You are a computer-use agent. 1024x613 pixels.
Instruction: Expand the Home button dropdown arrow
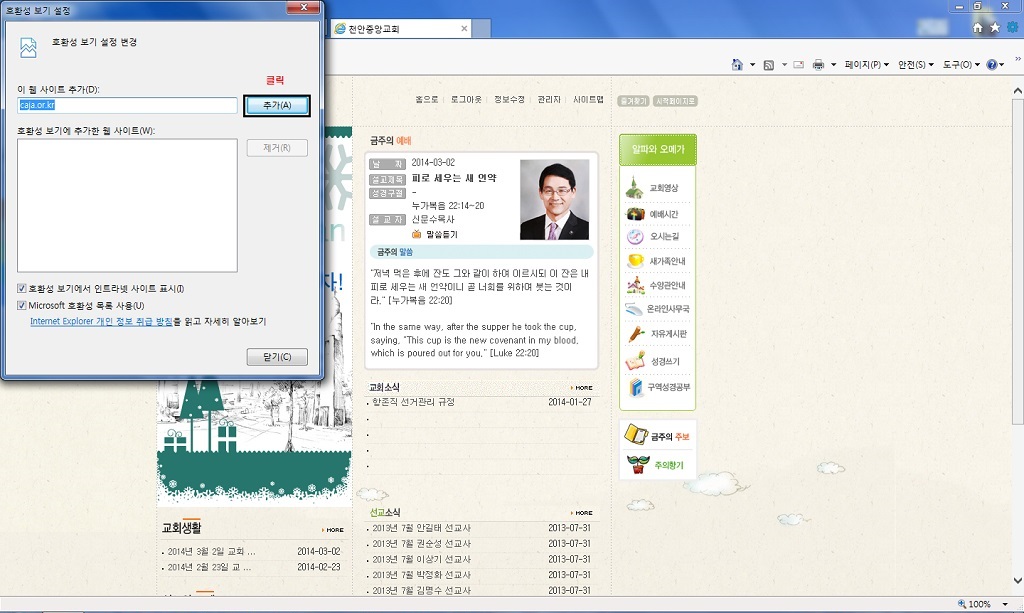click(752, 65)
